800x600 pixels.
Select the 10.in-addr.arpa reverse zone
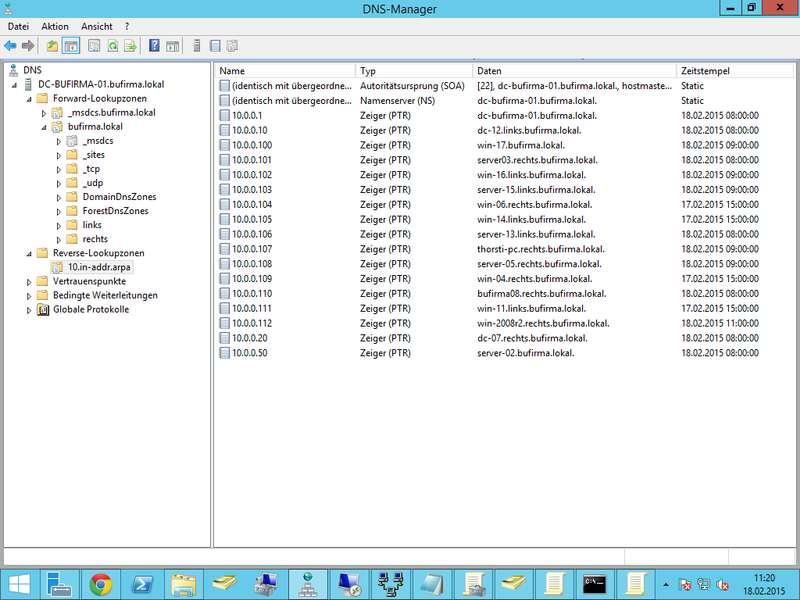click(x=99, y=267)
